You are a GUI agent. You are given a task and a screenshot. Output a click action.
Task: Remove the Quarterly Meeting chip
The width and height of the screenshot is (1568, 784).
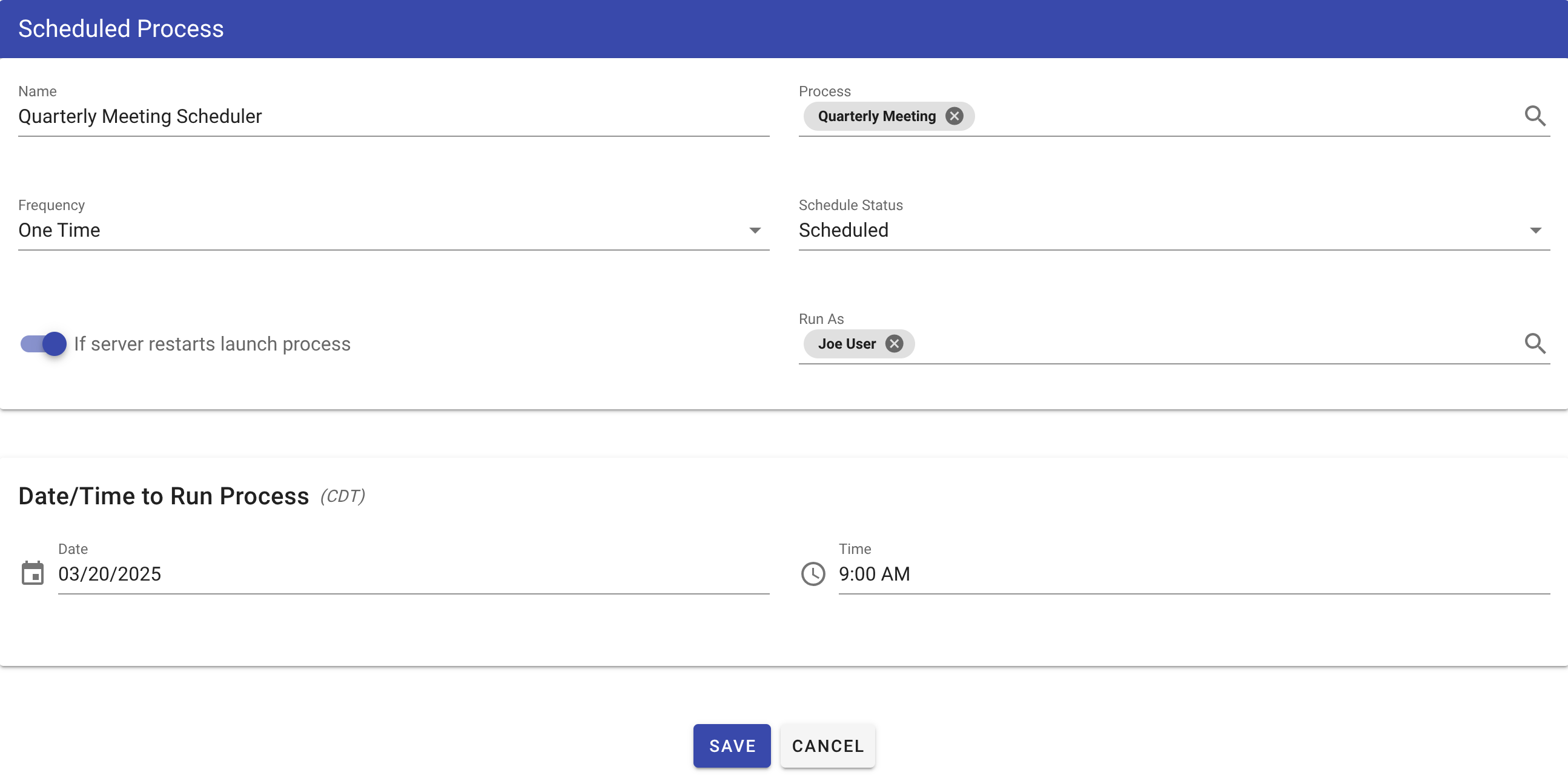[954, 116]
